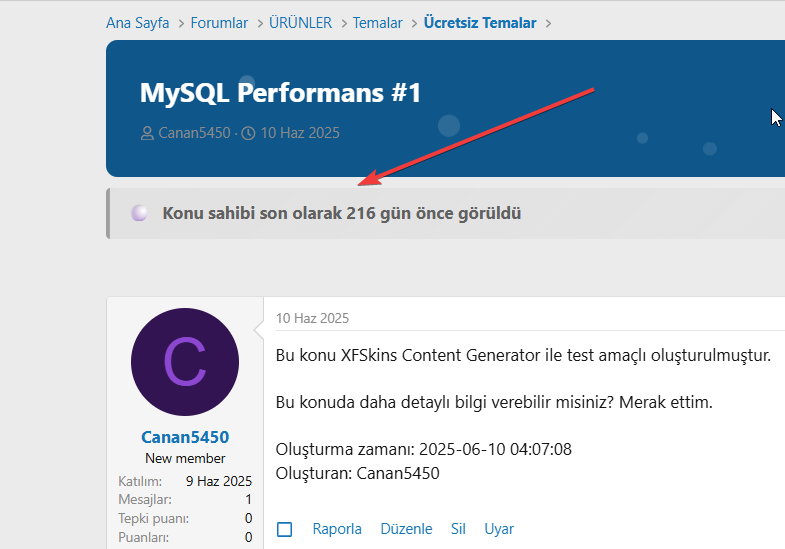Screen dimensions: 785x549
Task: Click the thread start date in the header
Action: (x=300, y=133)
